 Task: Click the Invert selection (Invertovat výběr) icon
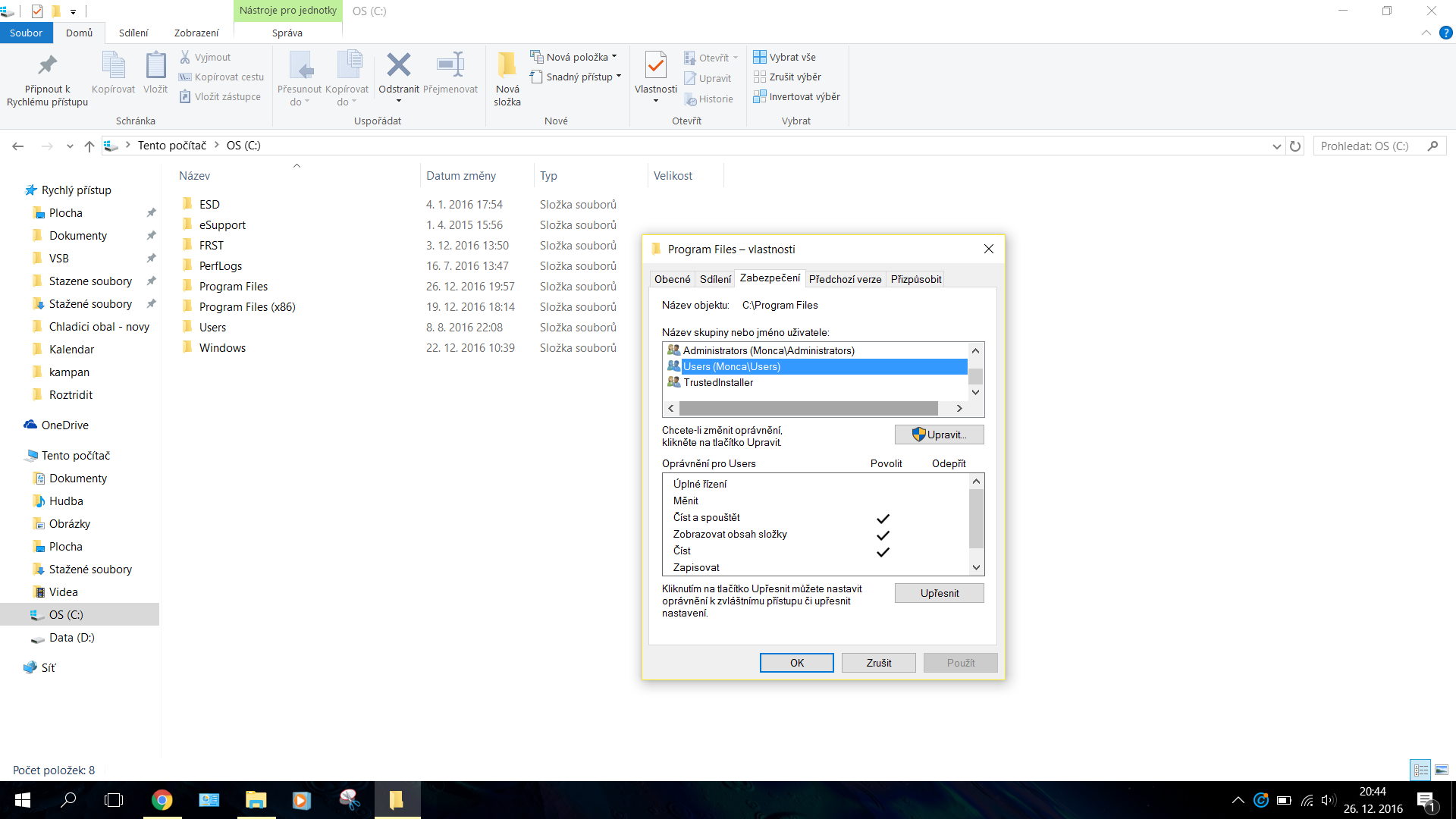760,96
